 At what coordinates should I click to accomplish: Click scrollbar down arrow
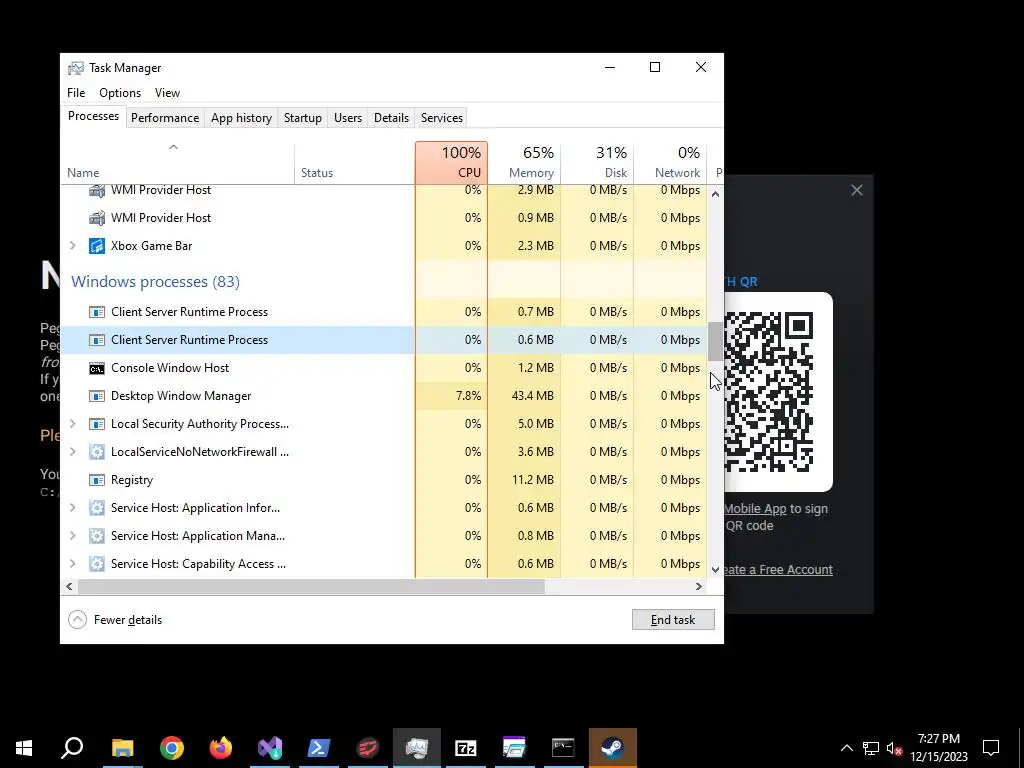tap(715, 569)
